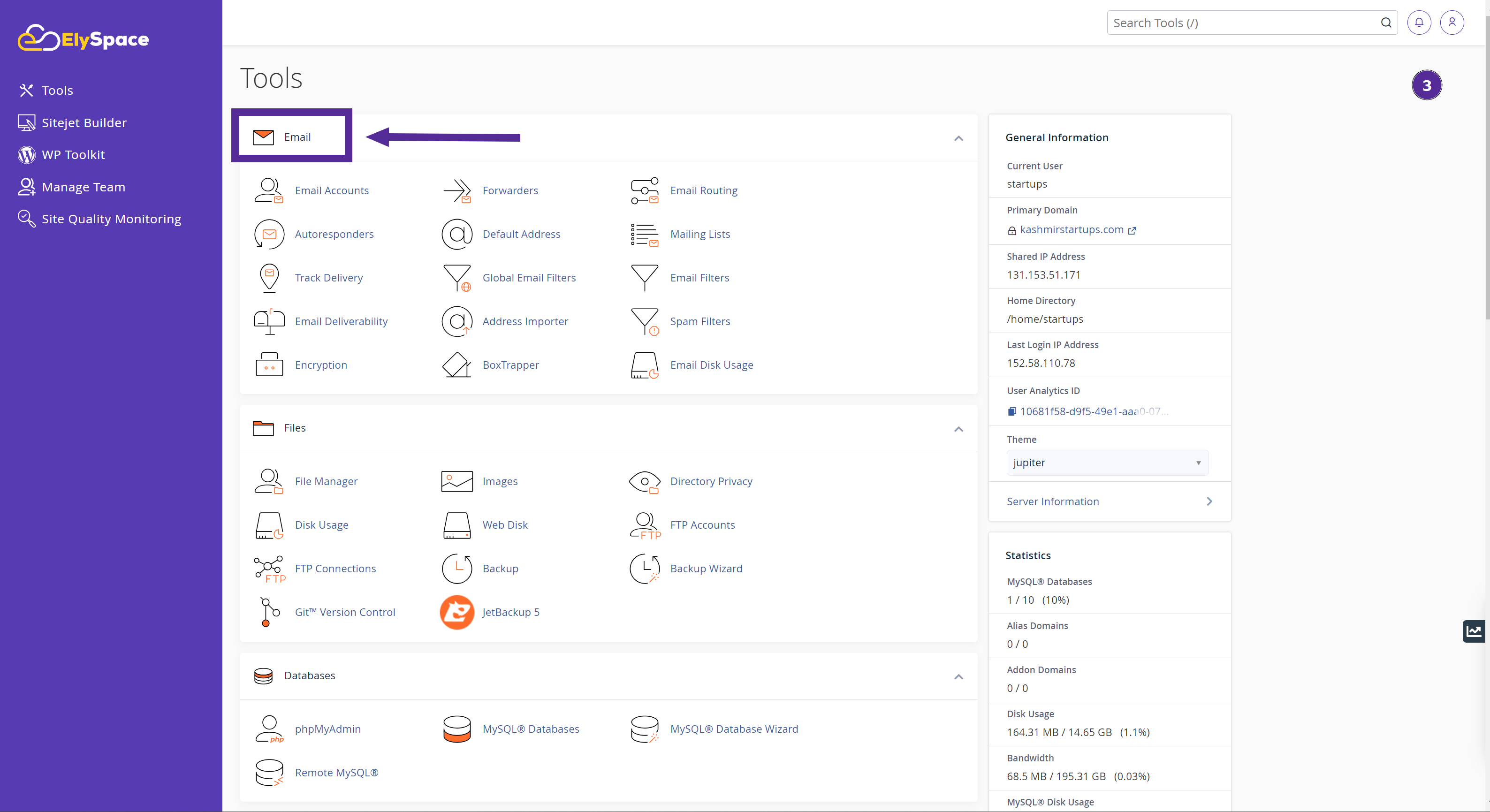Click the BoxTrapper icon
The height and width of the screenshot is (812, 1490).
(457, 364)
